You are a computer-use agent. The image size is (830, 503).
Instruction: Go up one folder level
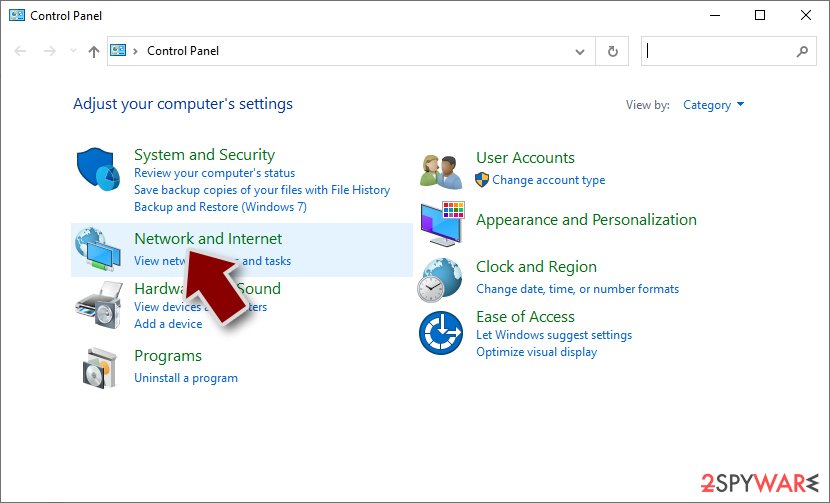click(94, 51)
